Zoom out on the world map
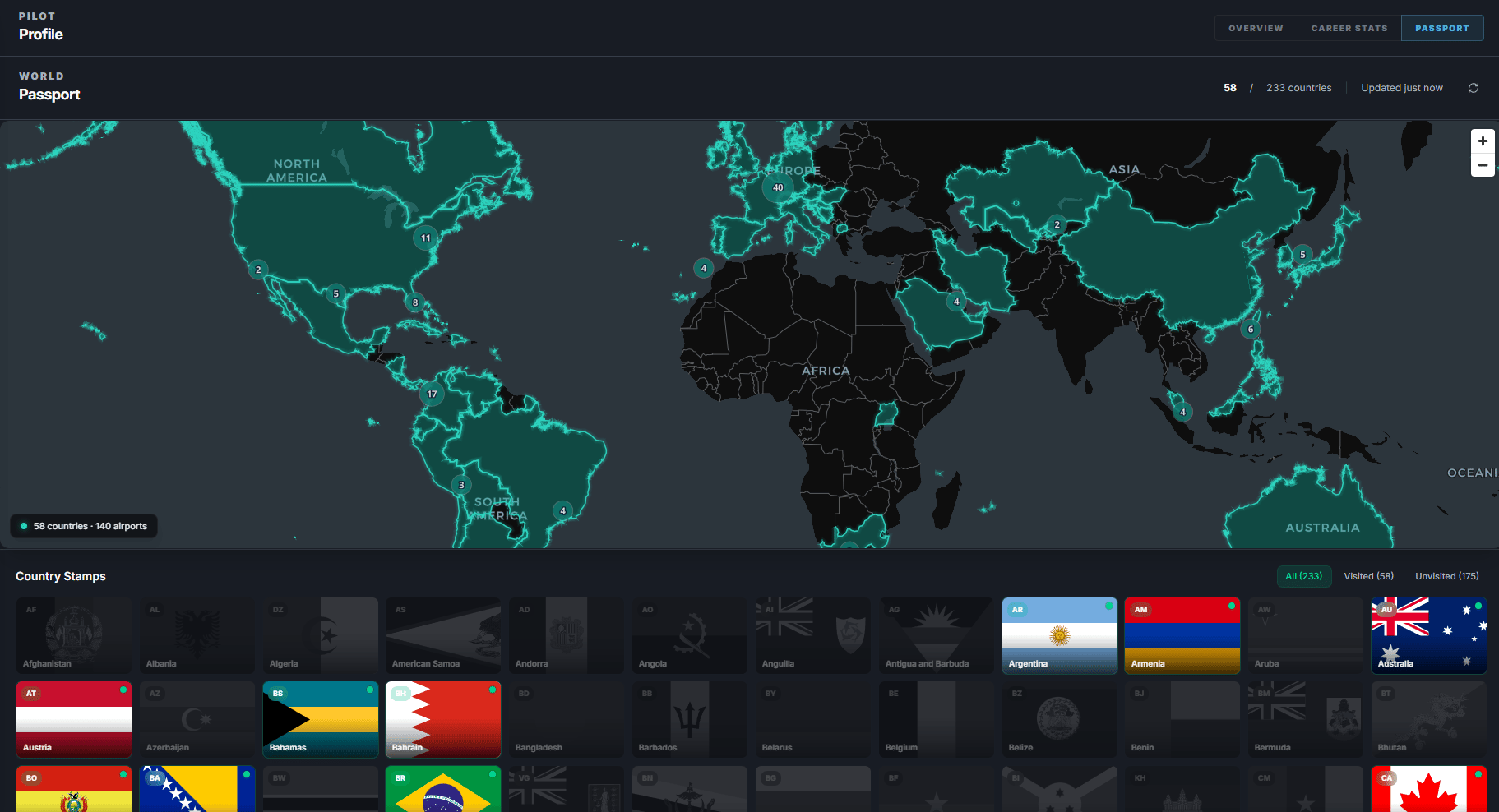The width and height of the screenshot is (1499, 812). [1483, 165]
